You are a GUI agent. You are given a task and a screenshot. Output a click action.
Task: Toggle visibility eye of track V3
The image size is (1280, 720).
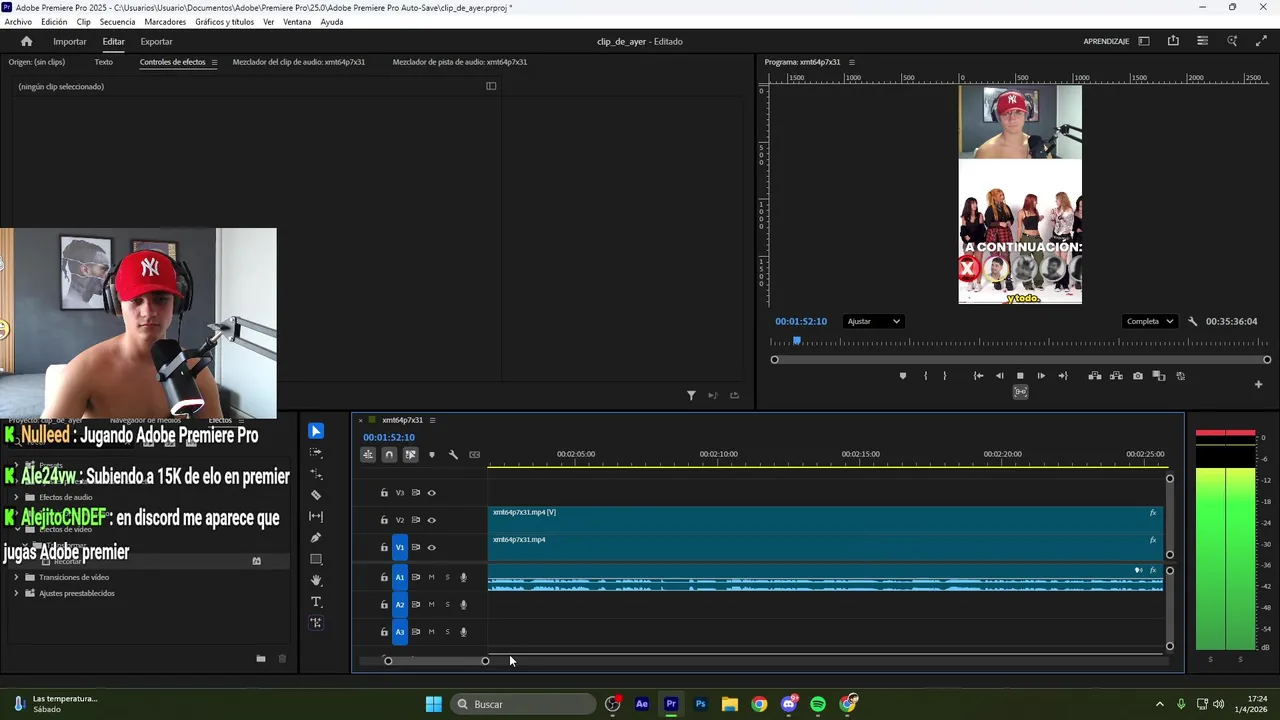pyautogui.click(x=432, y=493)
